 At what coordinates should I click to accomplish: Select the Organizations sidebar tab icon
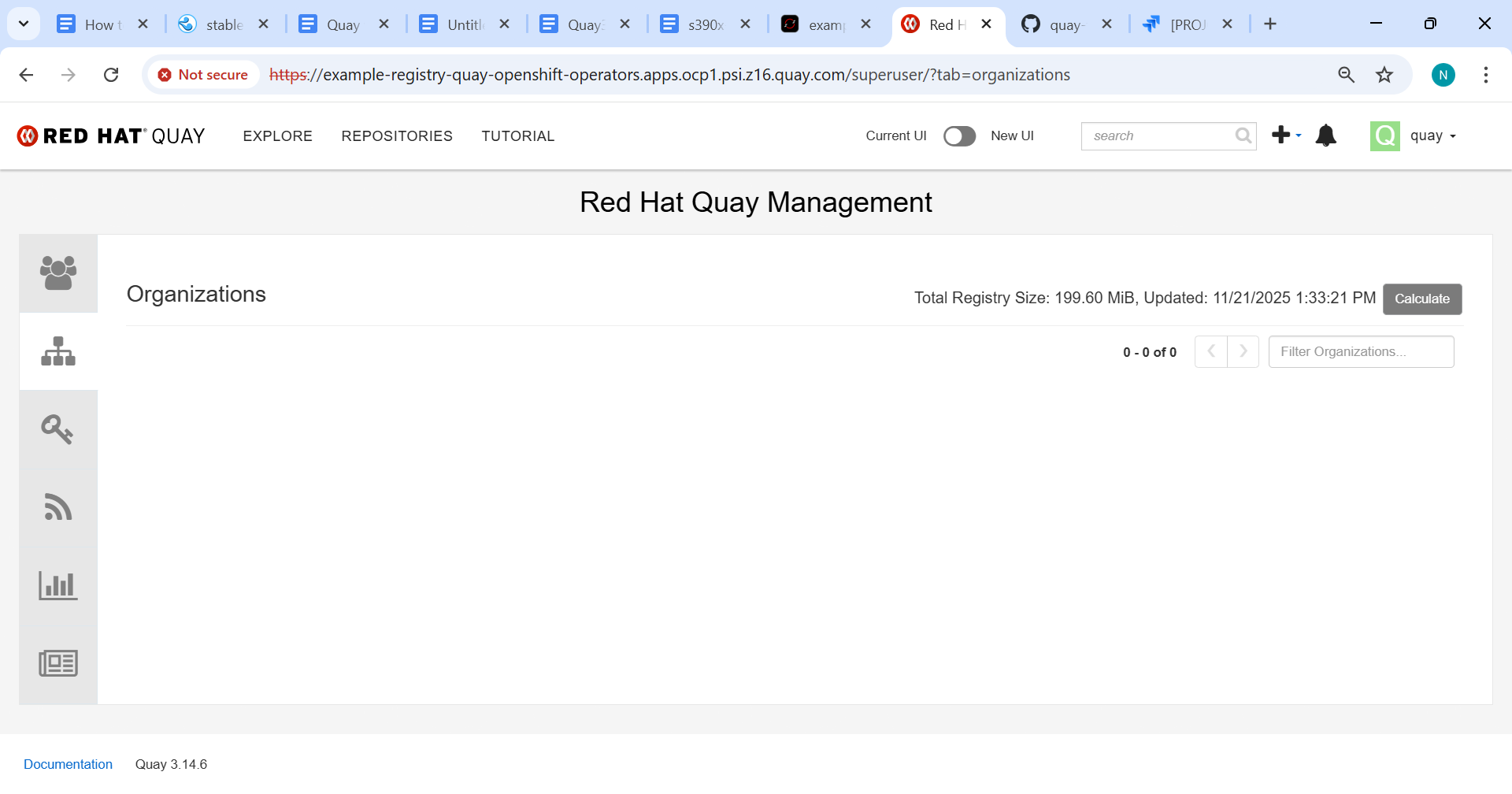[x=58, y=351]
